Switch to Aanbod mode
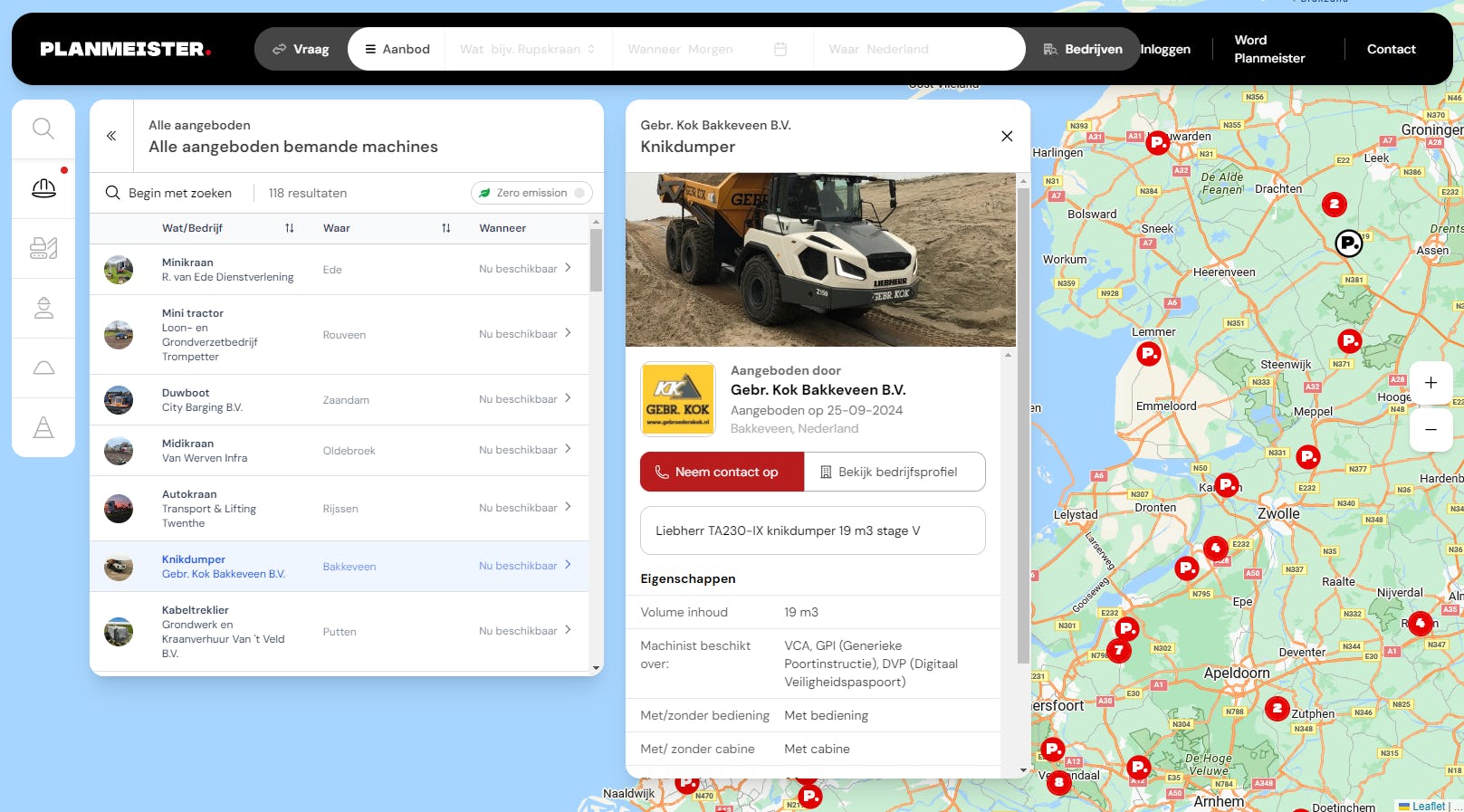This screenshot has width=1464, height=812. 397,49
